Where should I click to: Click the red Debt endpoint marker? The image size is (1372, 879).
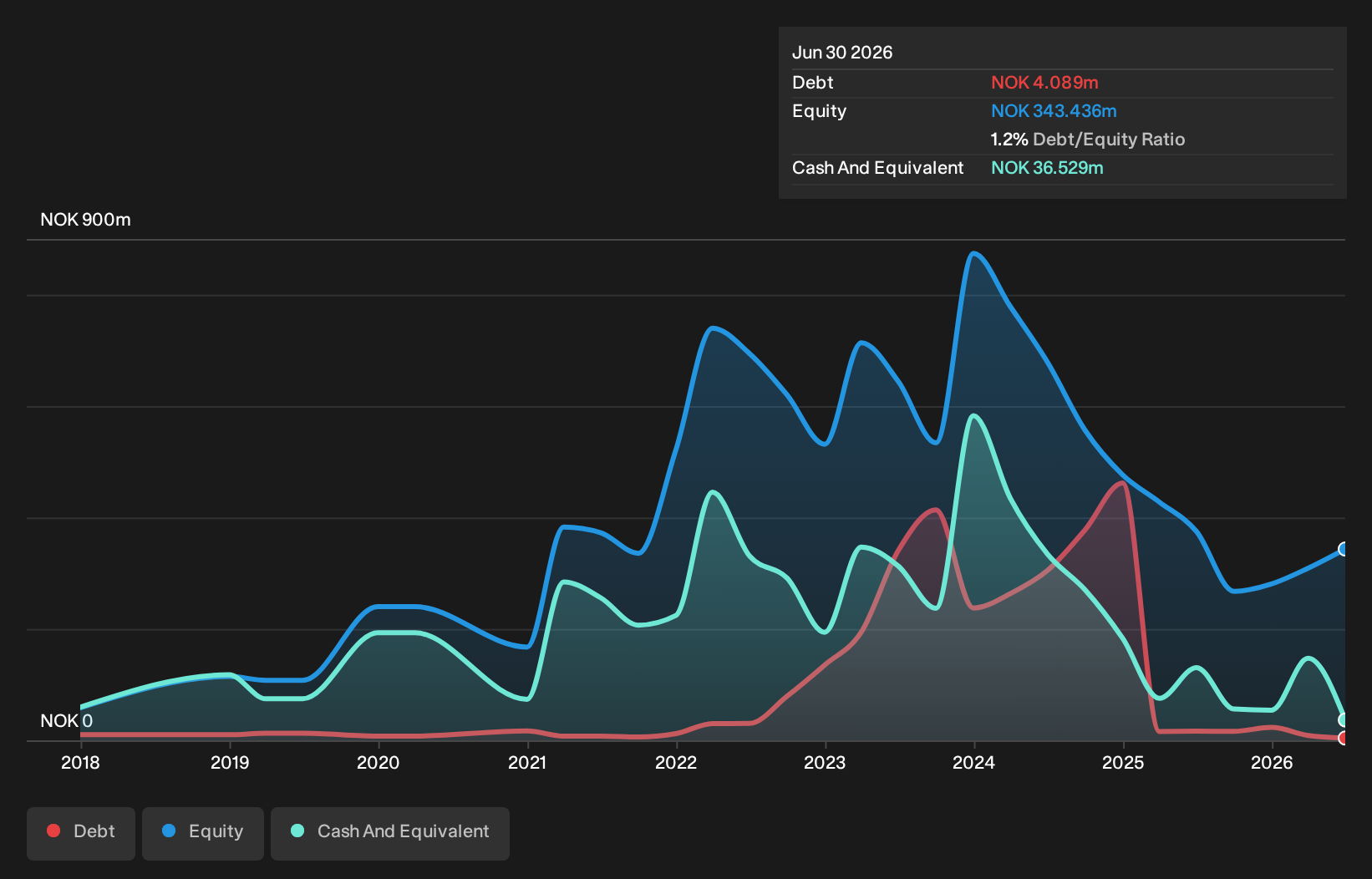pos(1344,738)
